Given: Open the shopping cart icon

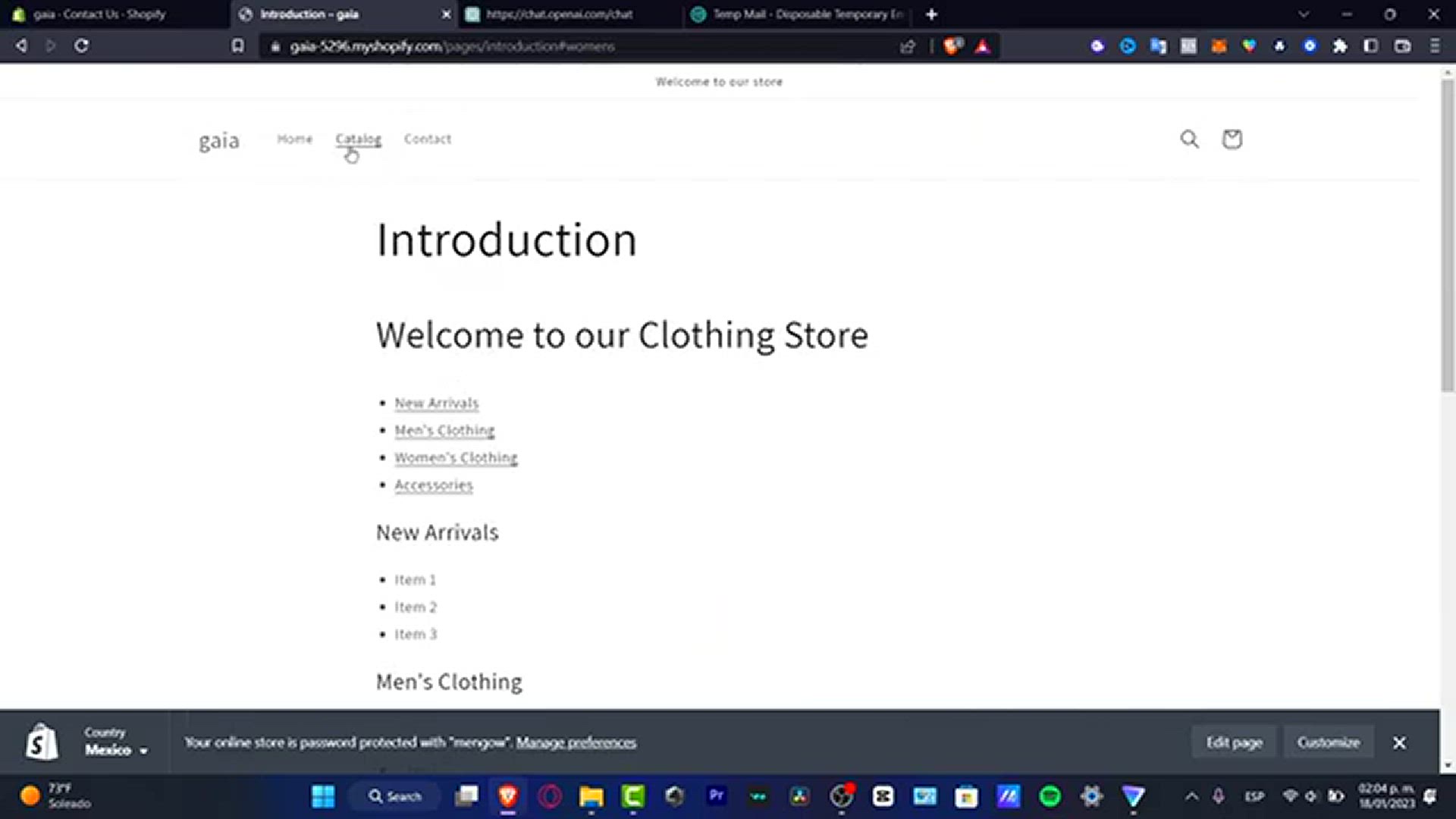Looking at the screenshot, I should [1232, 139].
